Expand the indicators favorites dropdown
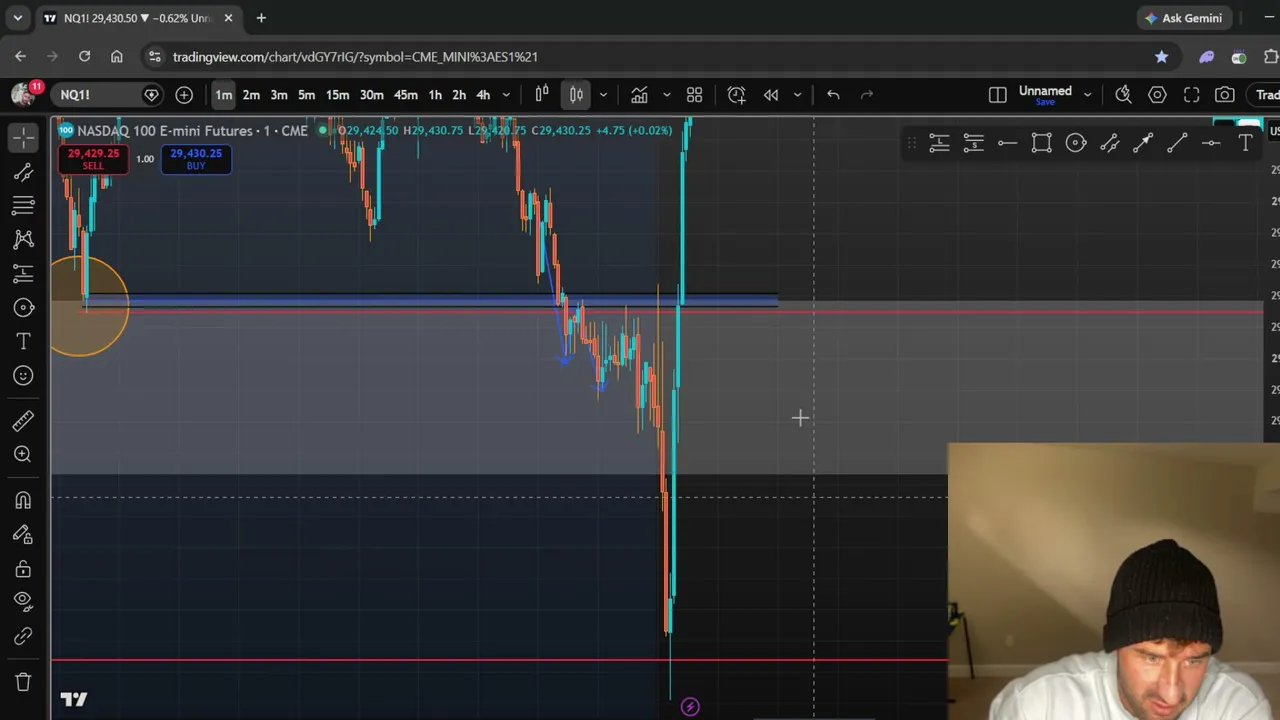1280x720 pixels. click(x=667, y=95)
